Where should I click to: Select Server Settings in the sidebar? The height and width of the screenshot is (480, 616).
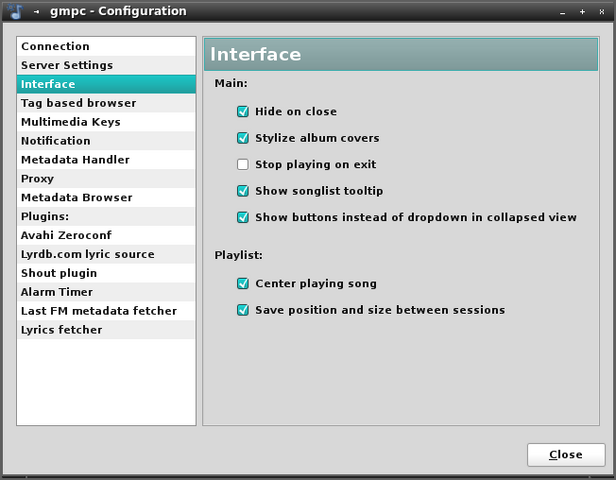coord(106,65)
